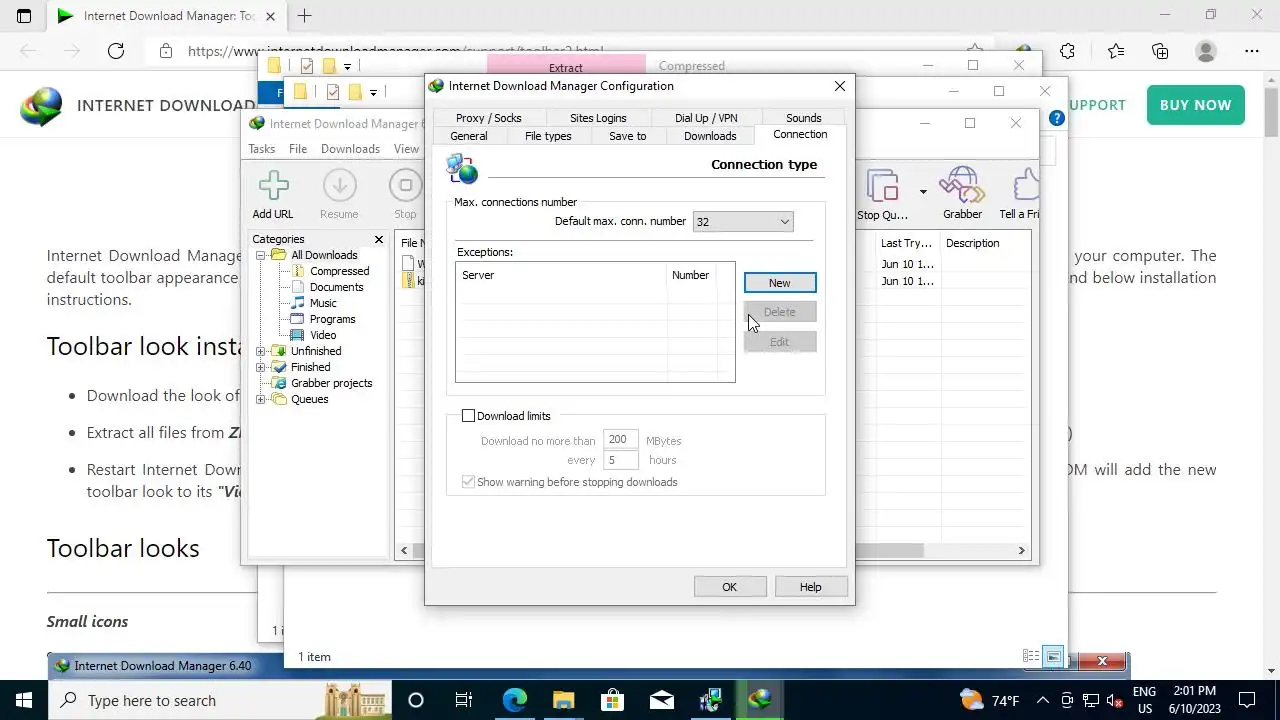Collapse the All Downloads tree node

(261, 255)
